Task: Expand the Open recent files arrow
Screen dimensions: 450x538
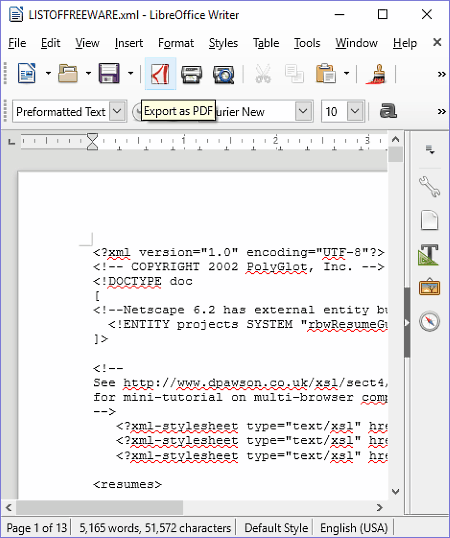Action: [88, 73]
